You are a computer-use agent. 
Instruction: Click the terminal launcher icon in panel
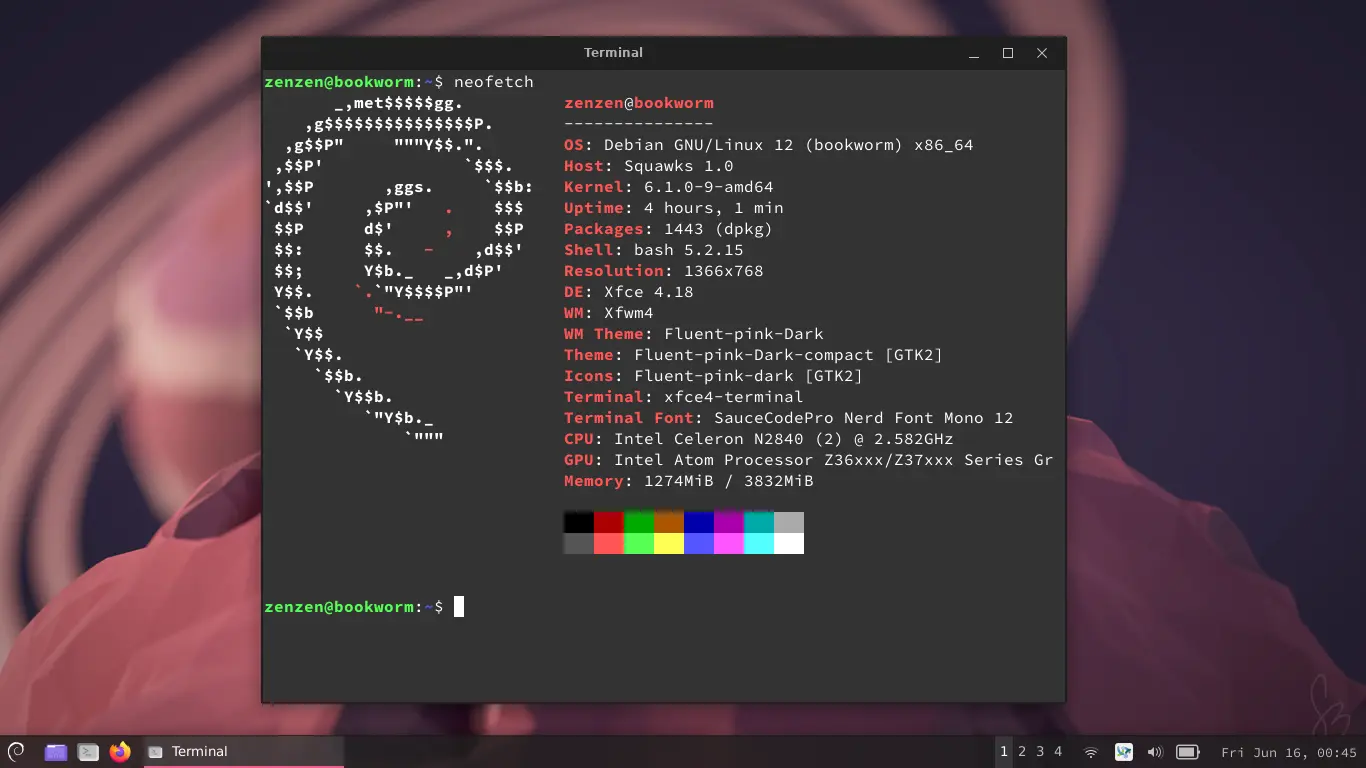click(88, 752)
